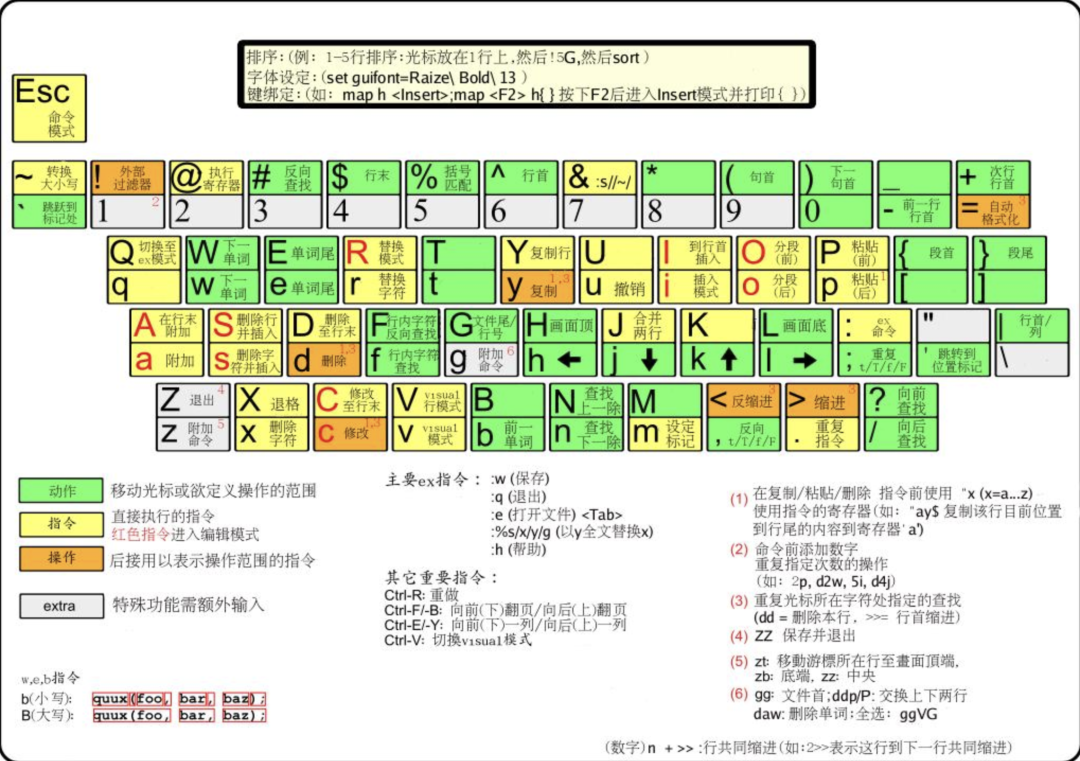Viewport: 1080px width, 761px height.
Task: Select the green 动作 legend box
Action: click(61, 491)
